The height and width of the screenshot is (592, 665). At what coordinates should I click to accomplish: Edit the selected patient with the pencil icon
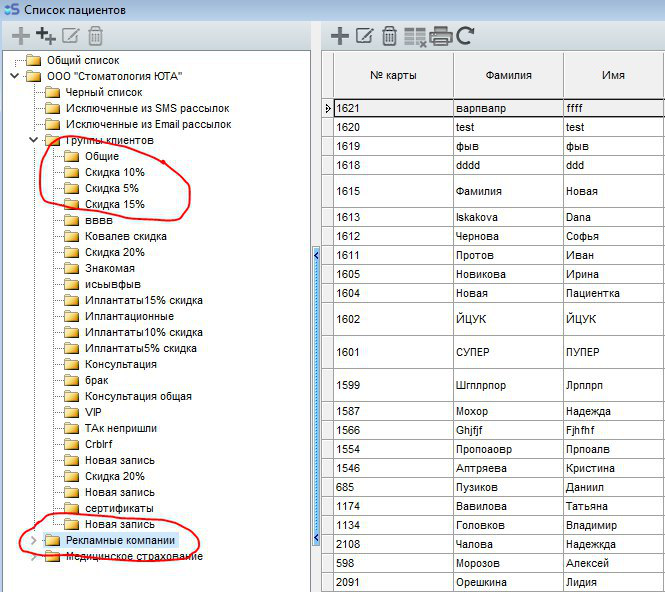365,37
